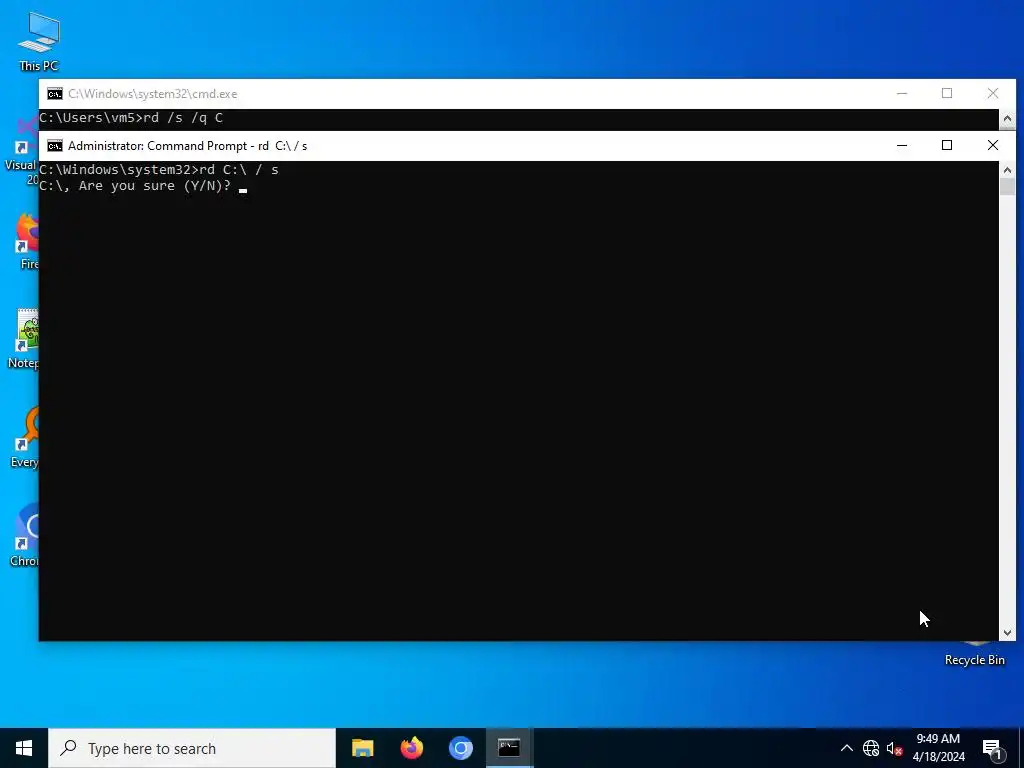Launch Firefox from the taskbar
Viewport: 1024px width, 768px height.
[x=411, y=748]
